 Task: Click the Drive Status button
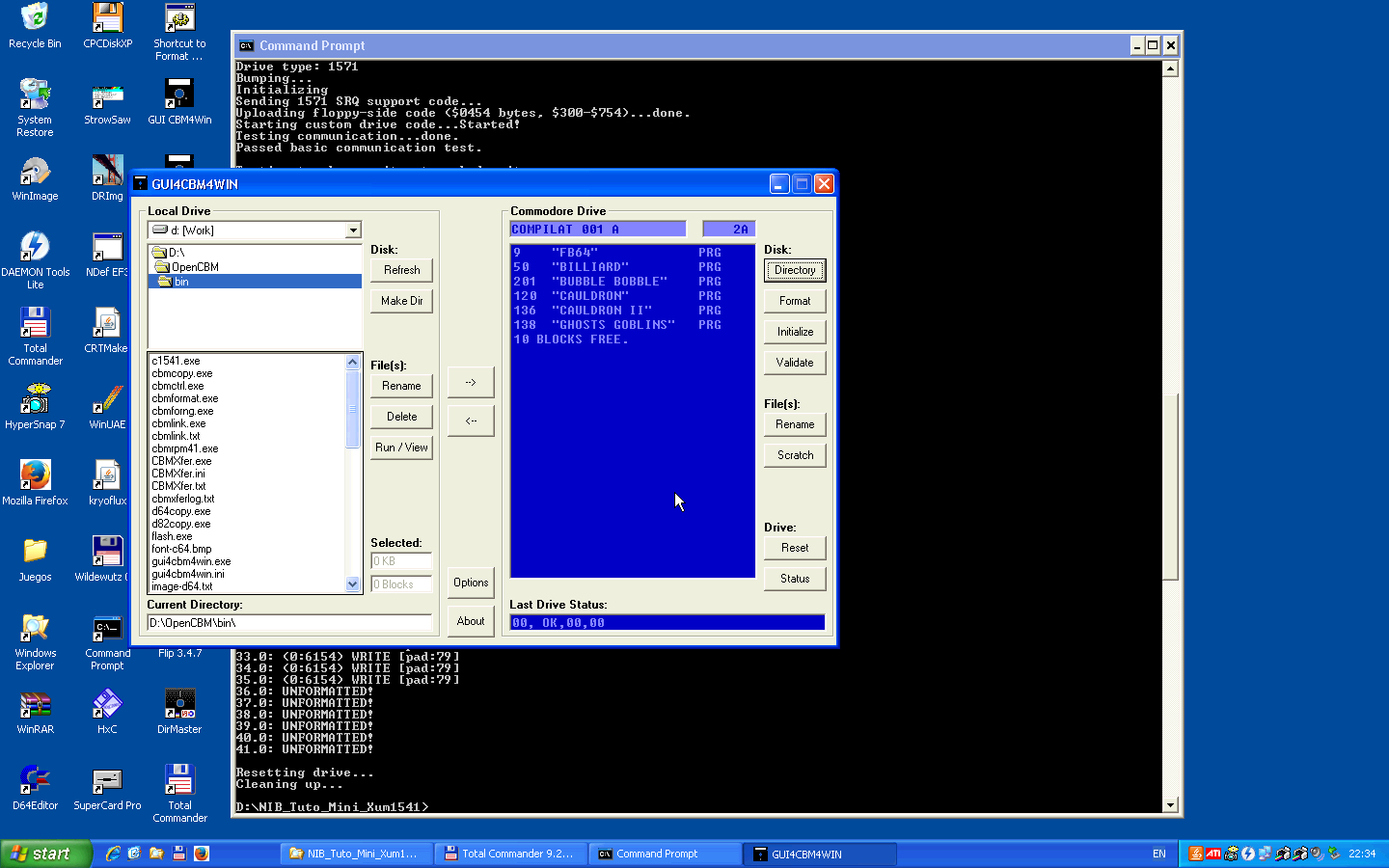[x=795, y=579]
